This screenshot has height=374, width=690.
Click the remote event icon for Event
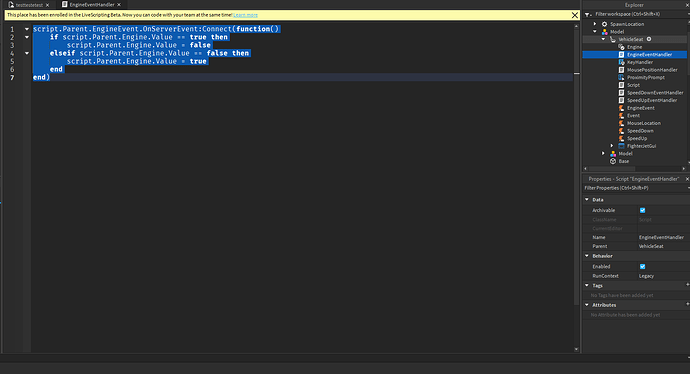(621, 116)
